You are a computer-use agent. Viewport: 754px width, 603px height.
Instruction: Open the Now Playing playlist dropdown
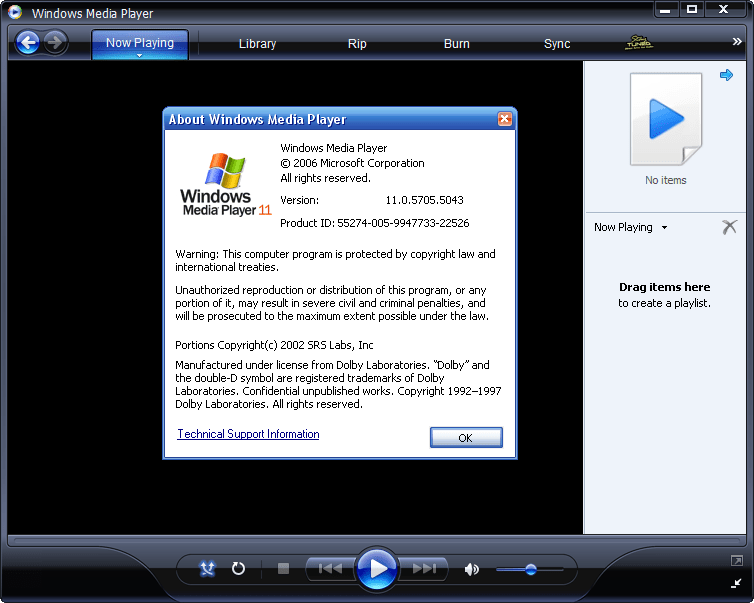(663, 228)
